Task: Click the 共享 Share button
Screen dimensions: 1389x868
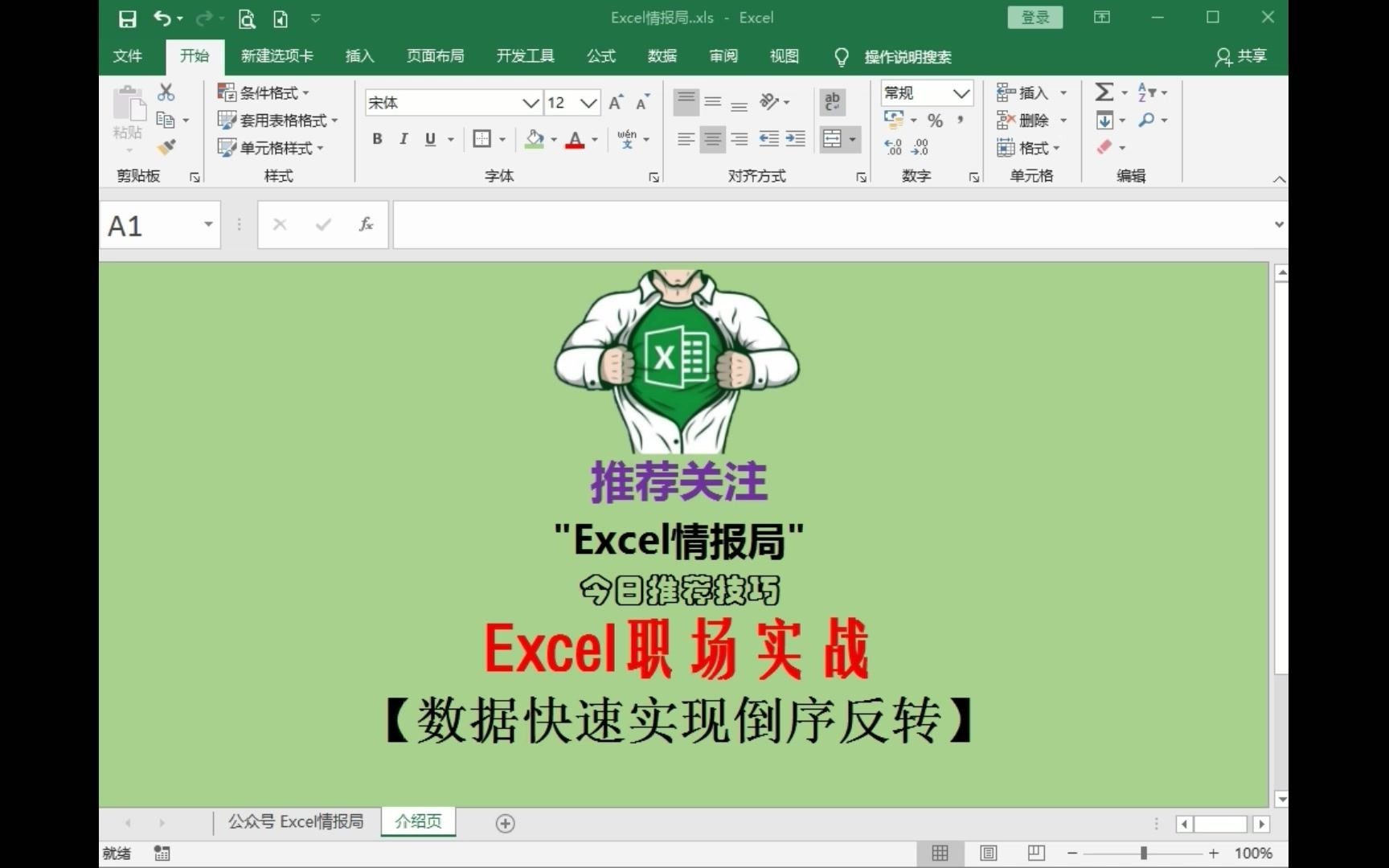Action: 1240,56
